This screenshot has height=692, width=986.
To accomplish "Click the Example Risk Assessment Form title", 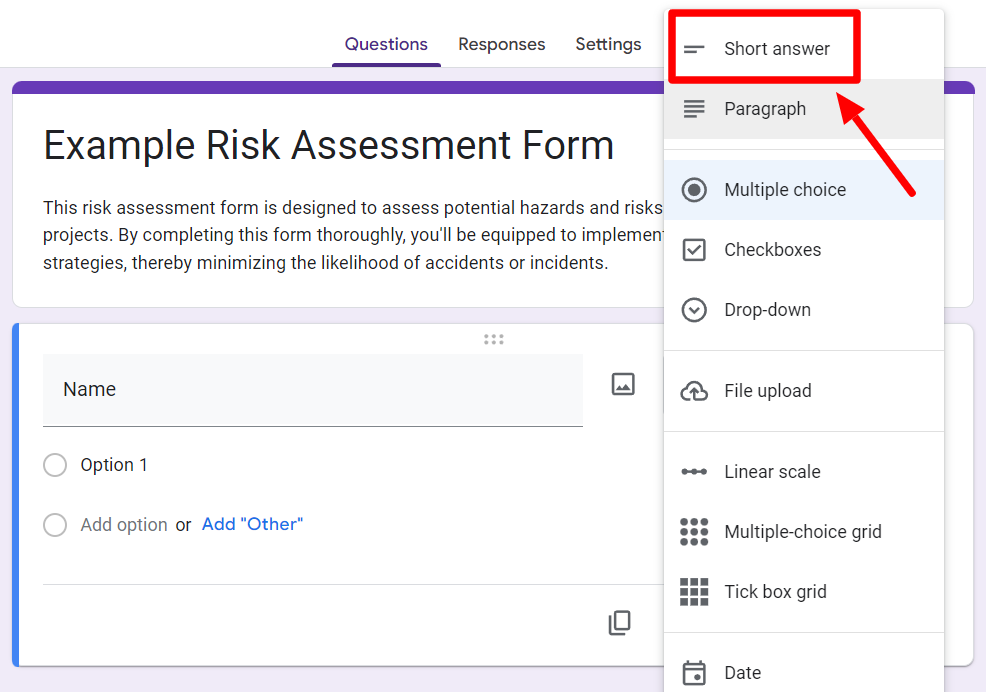I will (328, 145).
